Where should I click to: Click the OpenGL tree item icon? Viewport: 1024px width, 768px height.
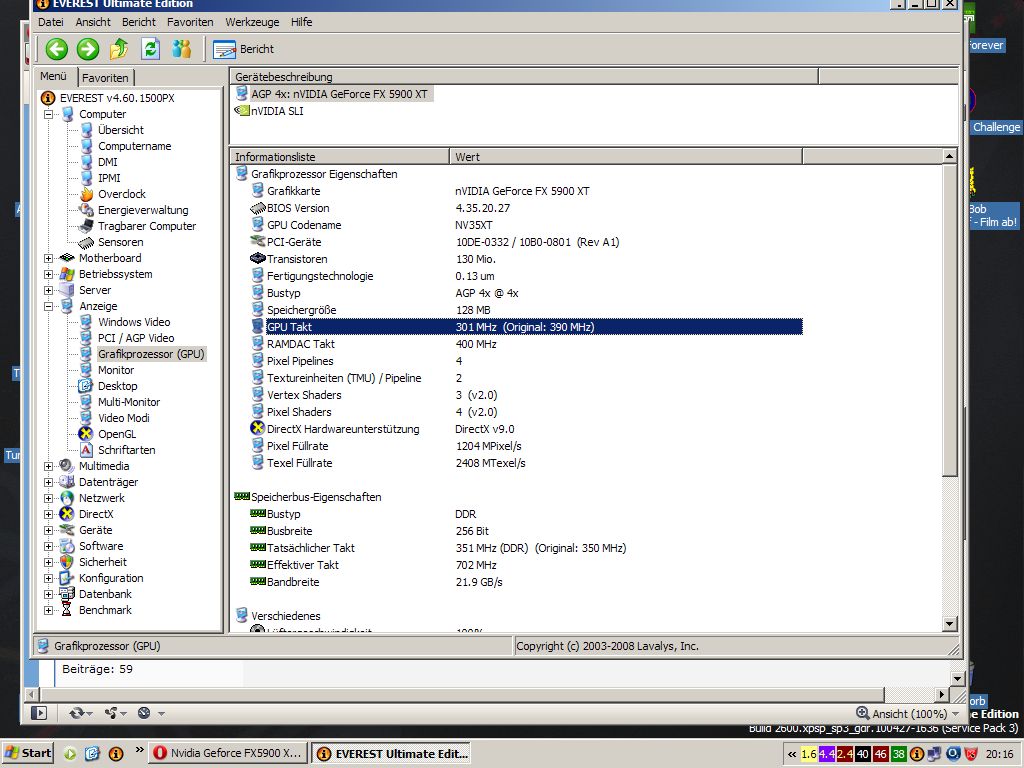pos(86,434)
